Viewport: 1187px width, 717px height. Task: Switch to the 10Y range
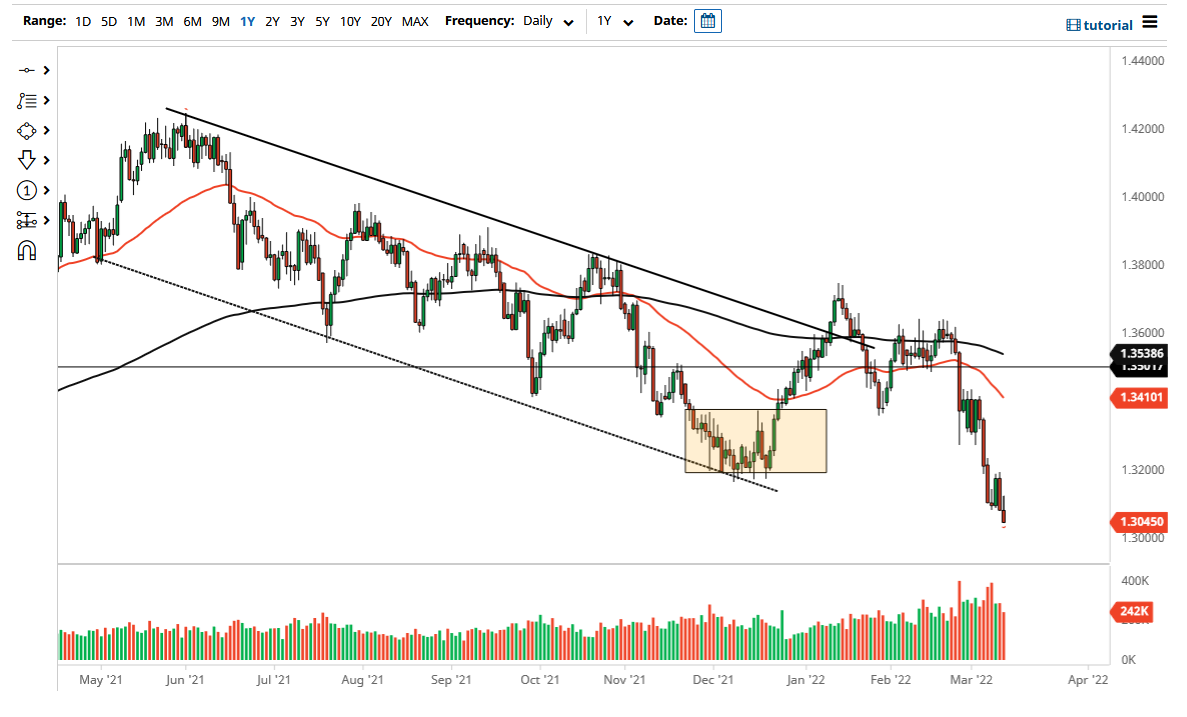[x=350, y=20]
